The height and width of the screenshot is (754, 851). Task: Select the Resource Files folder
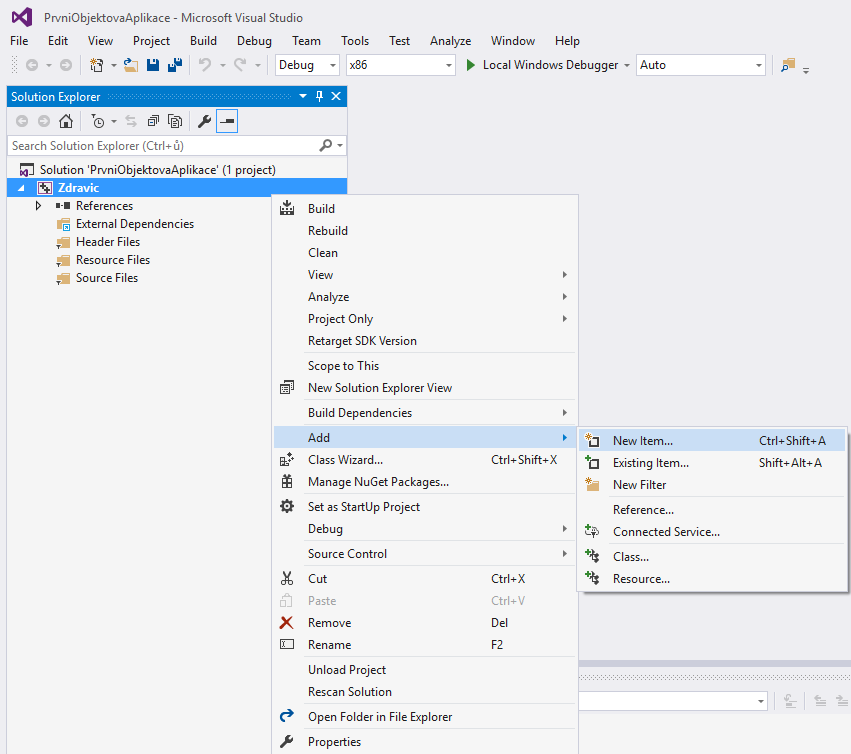point(113,259)
